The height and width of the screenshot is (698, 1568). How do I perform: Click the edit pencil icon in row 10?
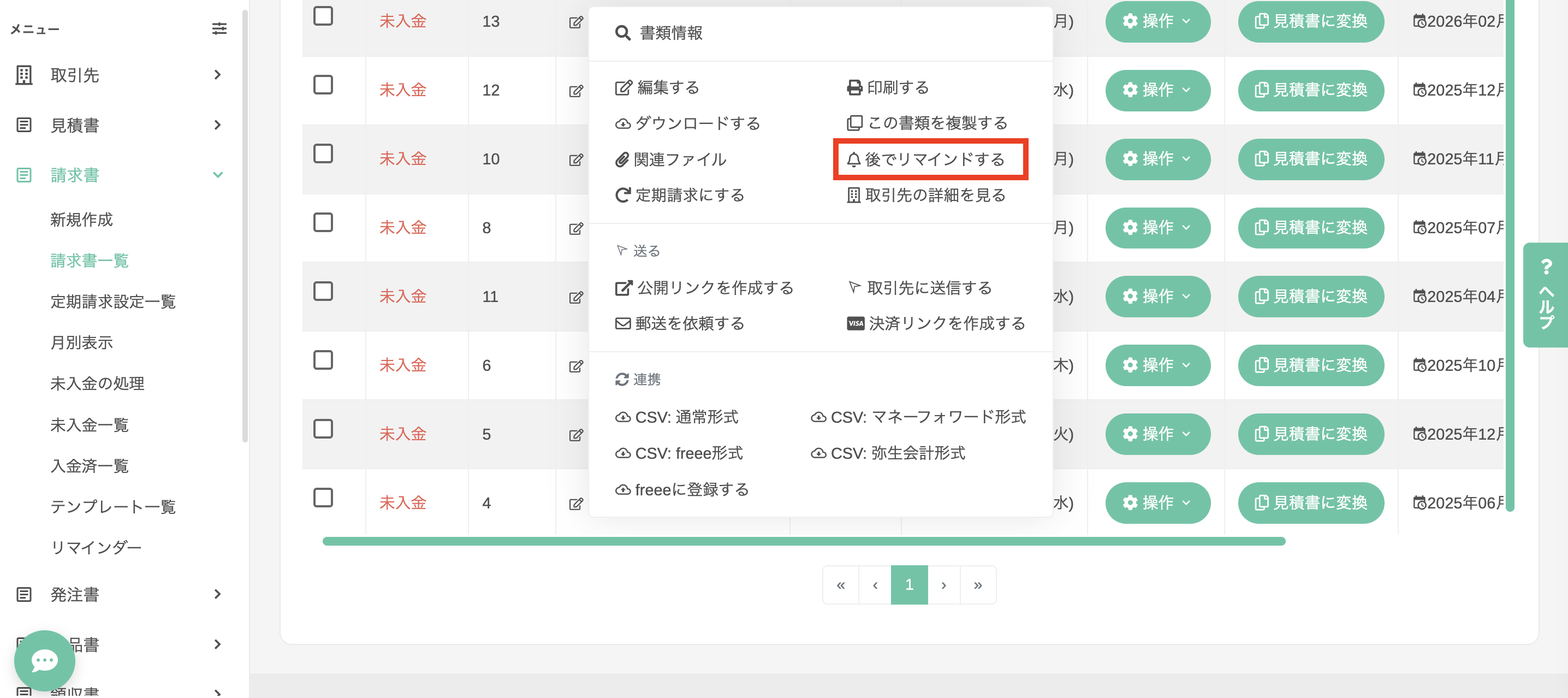[x=575, y=160]
